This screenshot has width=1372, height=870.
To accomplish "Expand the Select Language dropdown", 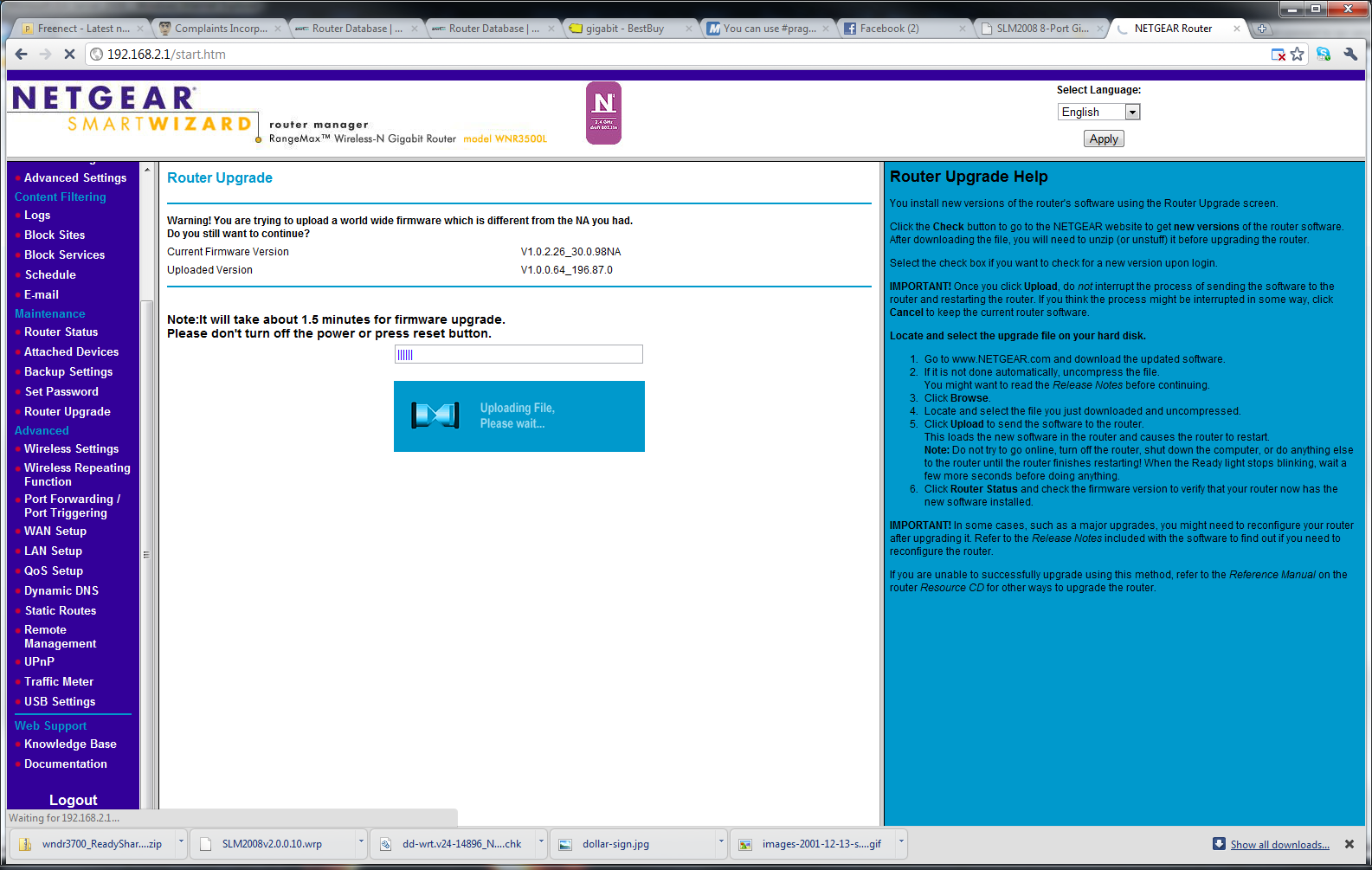I will pyautogui.click(x=1132, y=112).
